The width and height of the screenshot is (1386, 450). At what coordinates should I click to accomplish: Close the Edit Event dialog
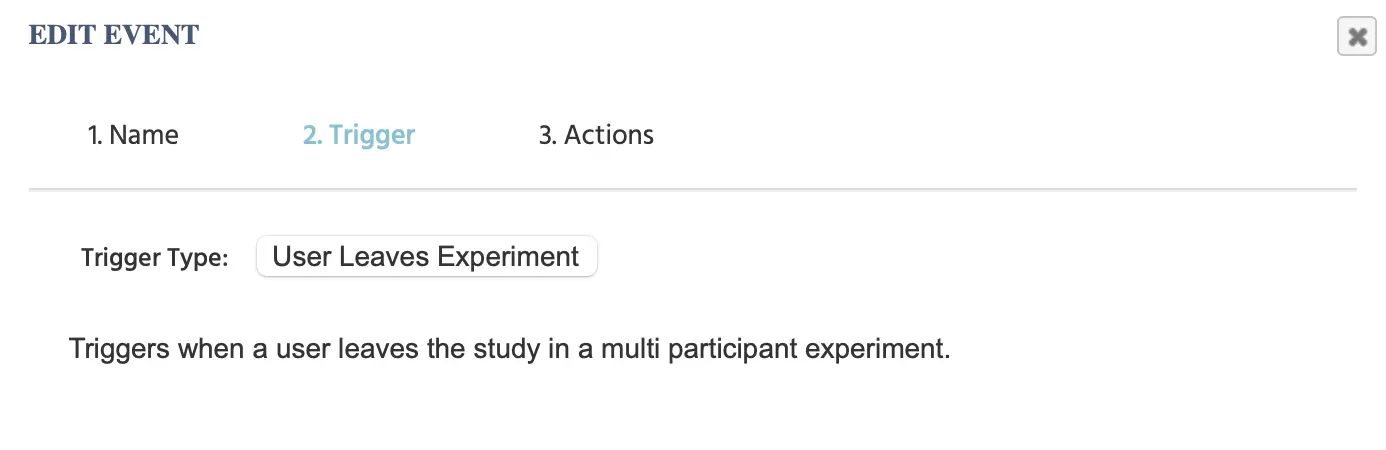[x=1356, y=37]
